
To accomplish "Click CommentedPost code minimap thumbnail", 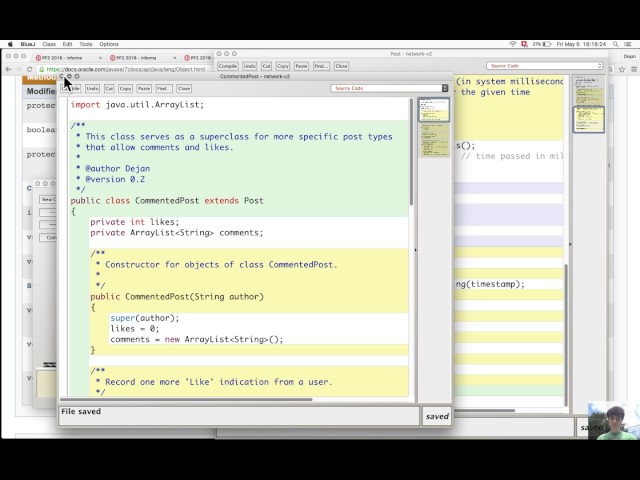I will tap(434, 127).
